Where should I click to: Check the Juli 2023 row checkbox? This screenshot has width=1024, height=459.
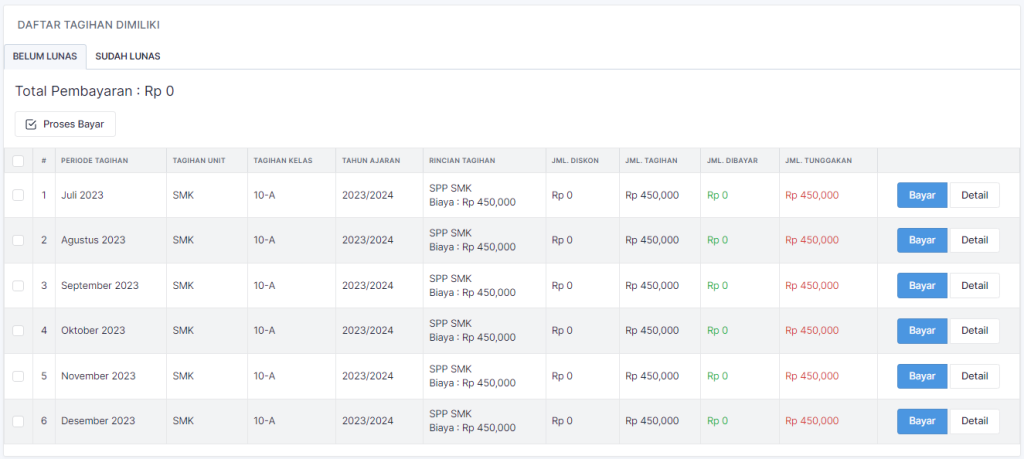point(18,195)
